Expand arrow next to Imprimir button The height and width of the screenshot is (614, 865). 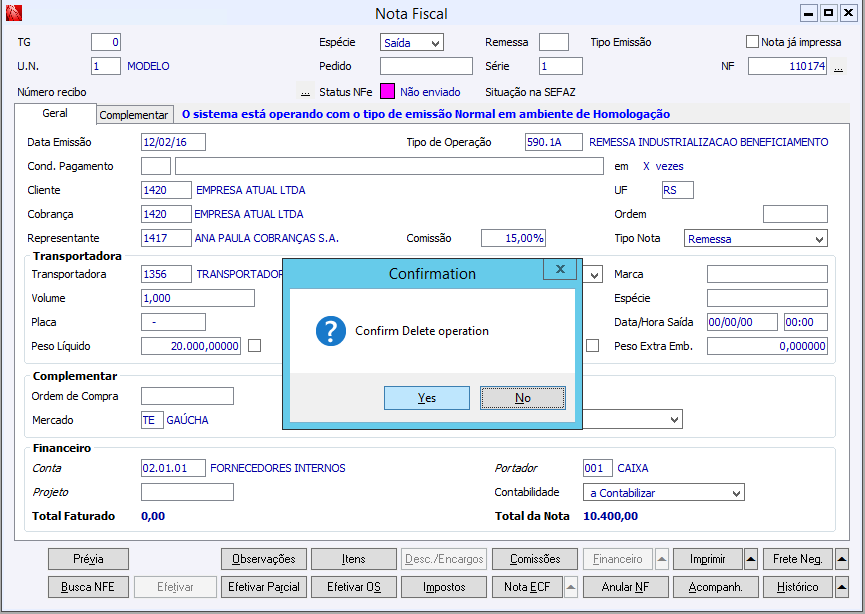pos(751,559)
